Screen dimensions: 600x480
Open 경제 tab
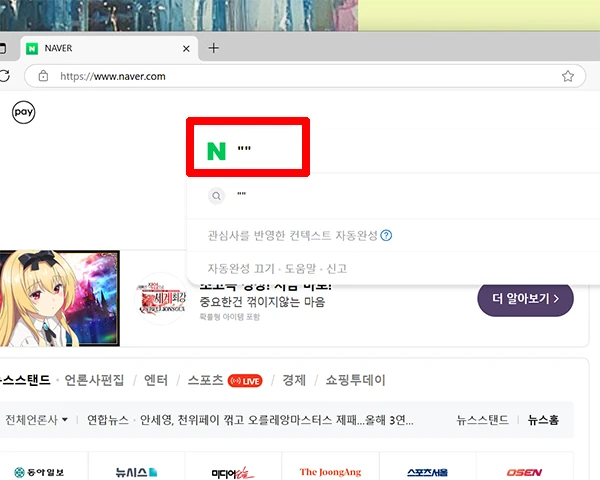tap(294, 380)
